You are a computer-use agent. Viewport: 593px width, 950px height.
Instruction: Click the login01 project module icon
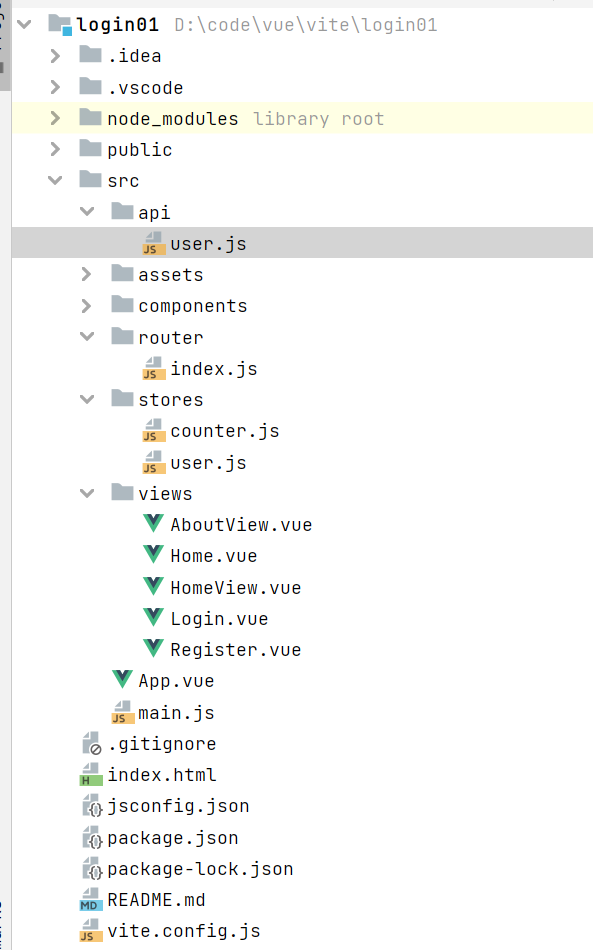coord(60,24)
